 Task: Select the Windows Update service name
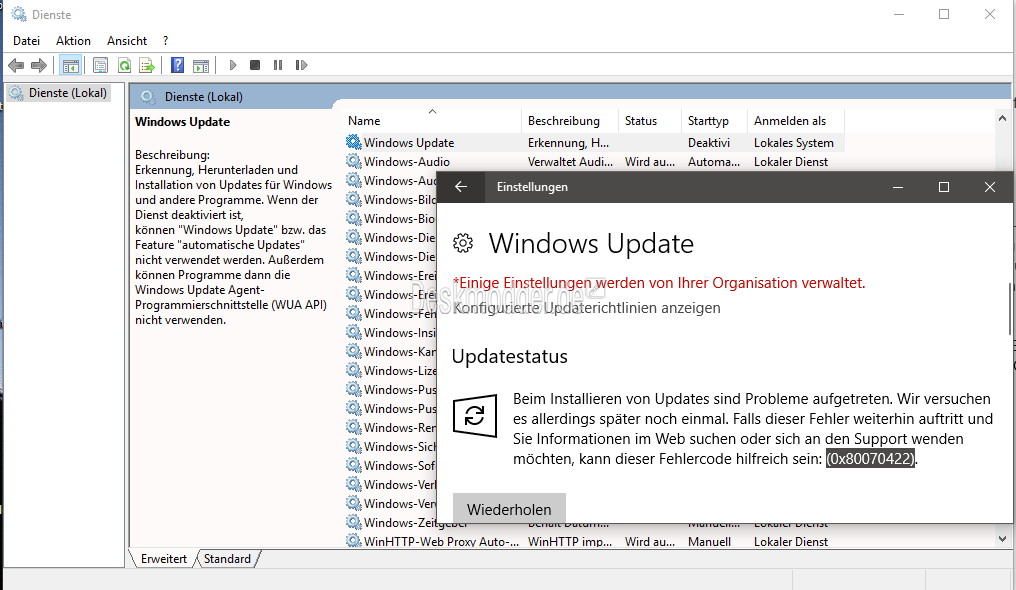[x=409, y=142]
